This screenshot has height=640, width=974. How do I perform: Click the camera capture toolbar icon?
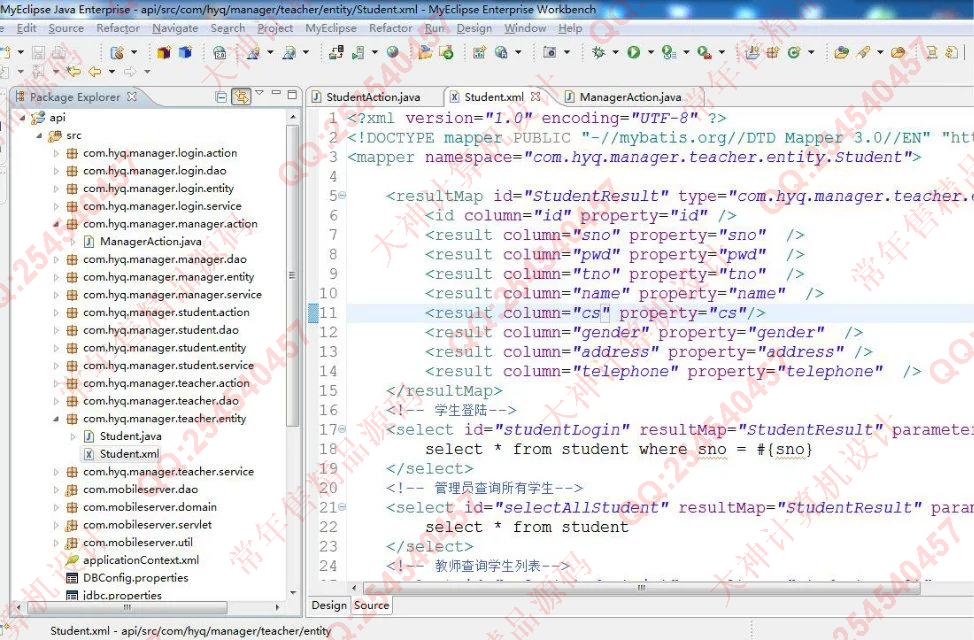tap(549, 53)
